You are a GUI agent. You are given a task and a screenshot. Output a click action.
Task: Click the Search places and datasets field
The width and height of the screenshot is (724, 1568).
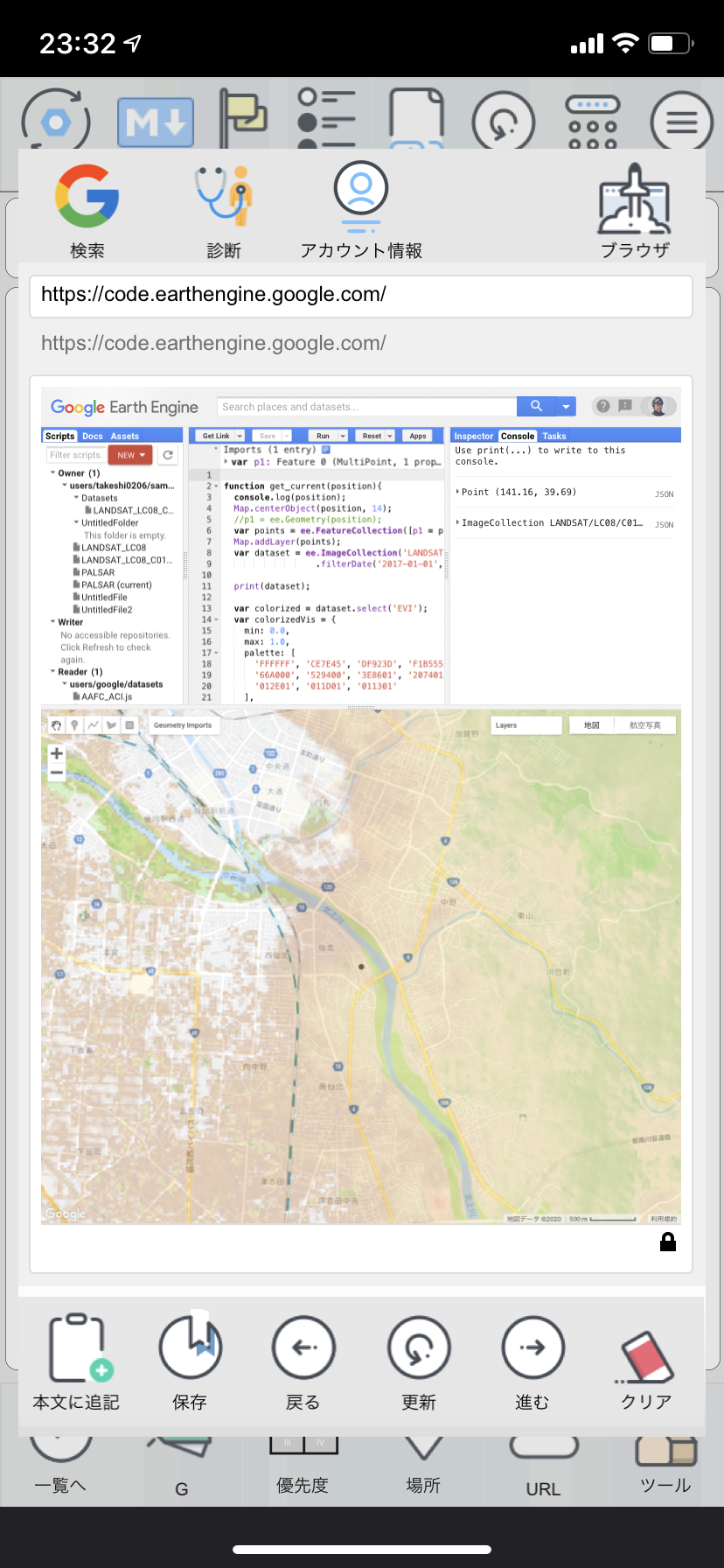point(367,406)
